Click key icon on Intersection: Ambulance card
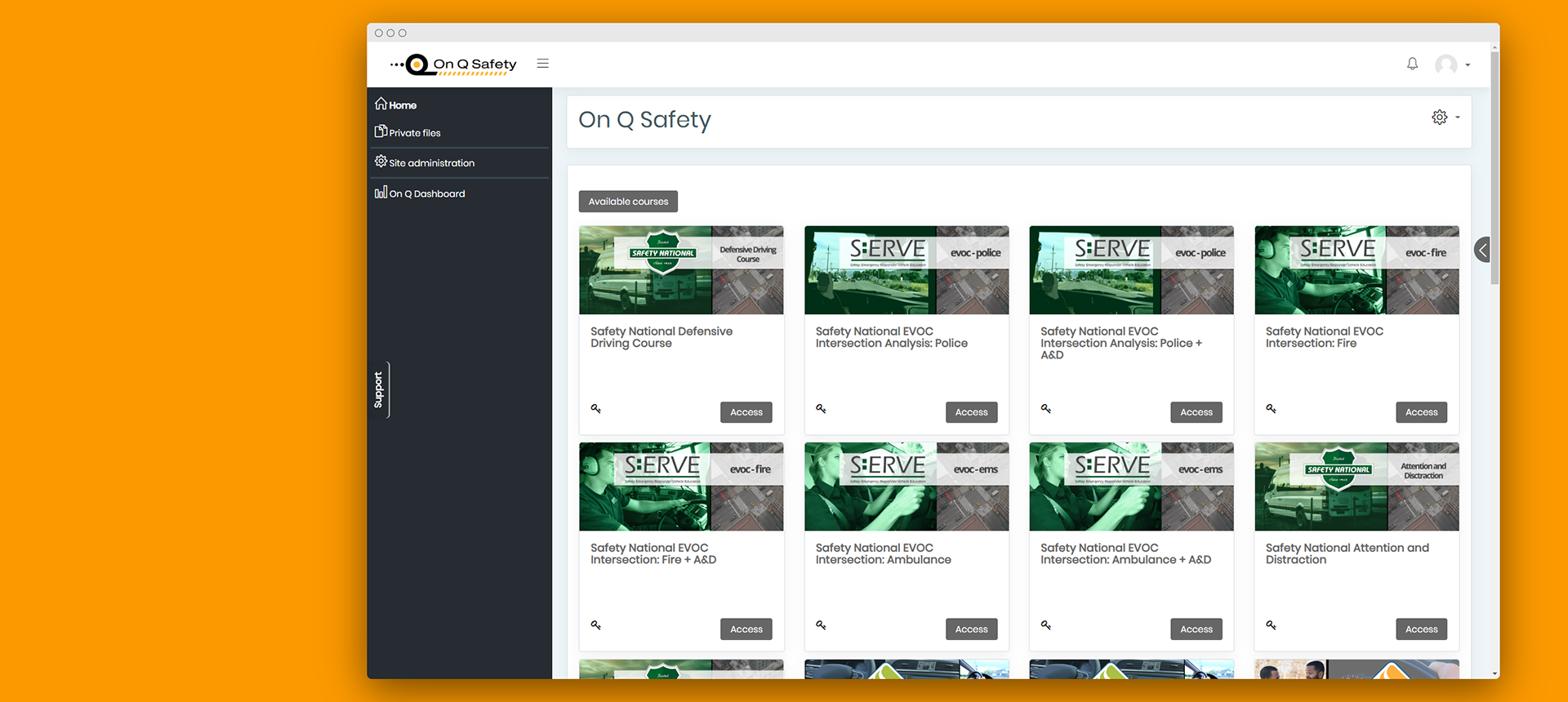Image resolution: width=1568 pixels, height=702 pixels. (821, 625)
